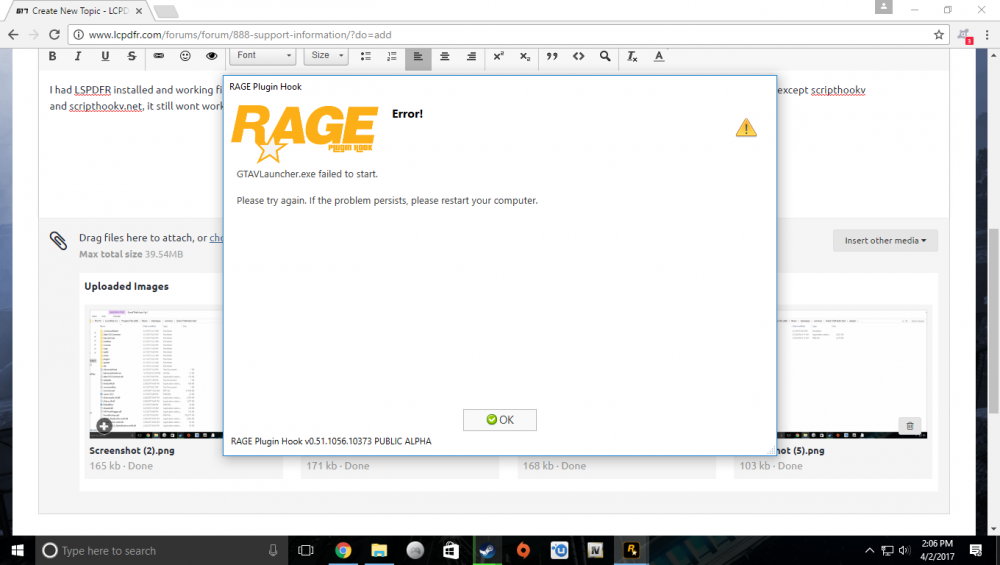Reload the page

coord(54,34)
